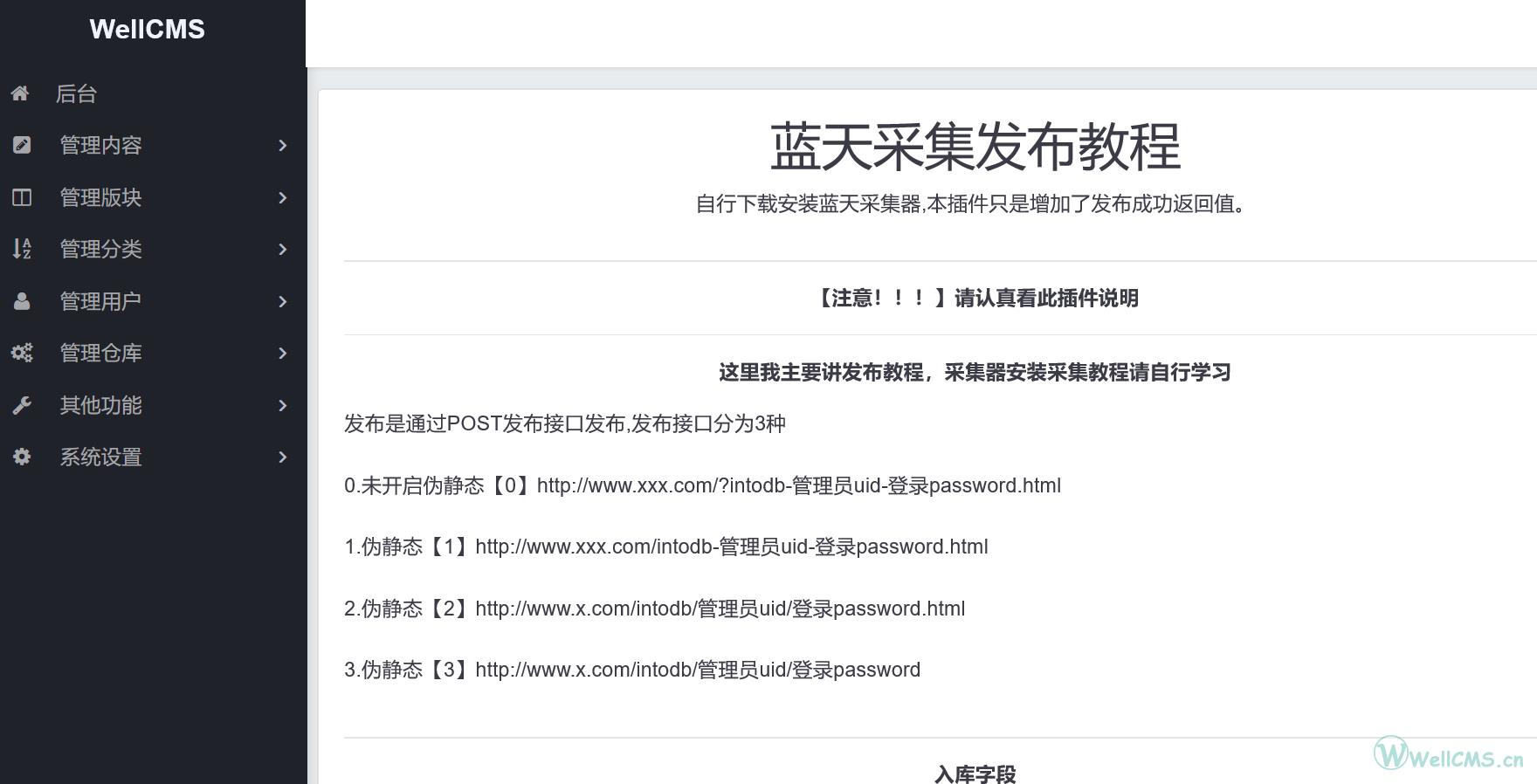The width and height of the screenshot is (1537, 784).
Task: Open the 后台 dashboard menu item
Action: coord(76,93)
